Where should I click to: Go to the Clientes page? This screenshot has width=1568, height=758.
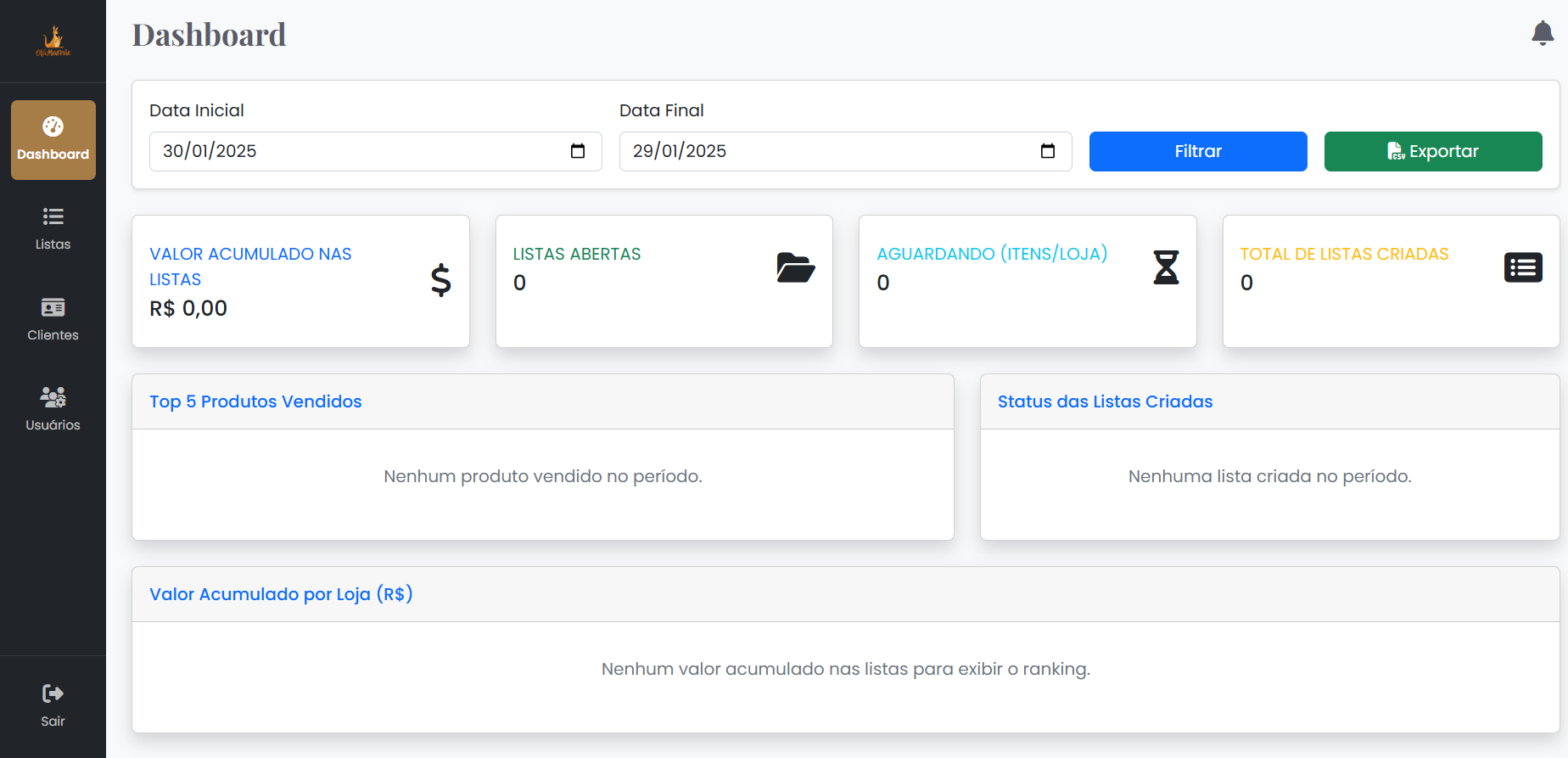[x=53, y=319]
